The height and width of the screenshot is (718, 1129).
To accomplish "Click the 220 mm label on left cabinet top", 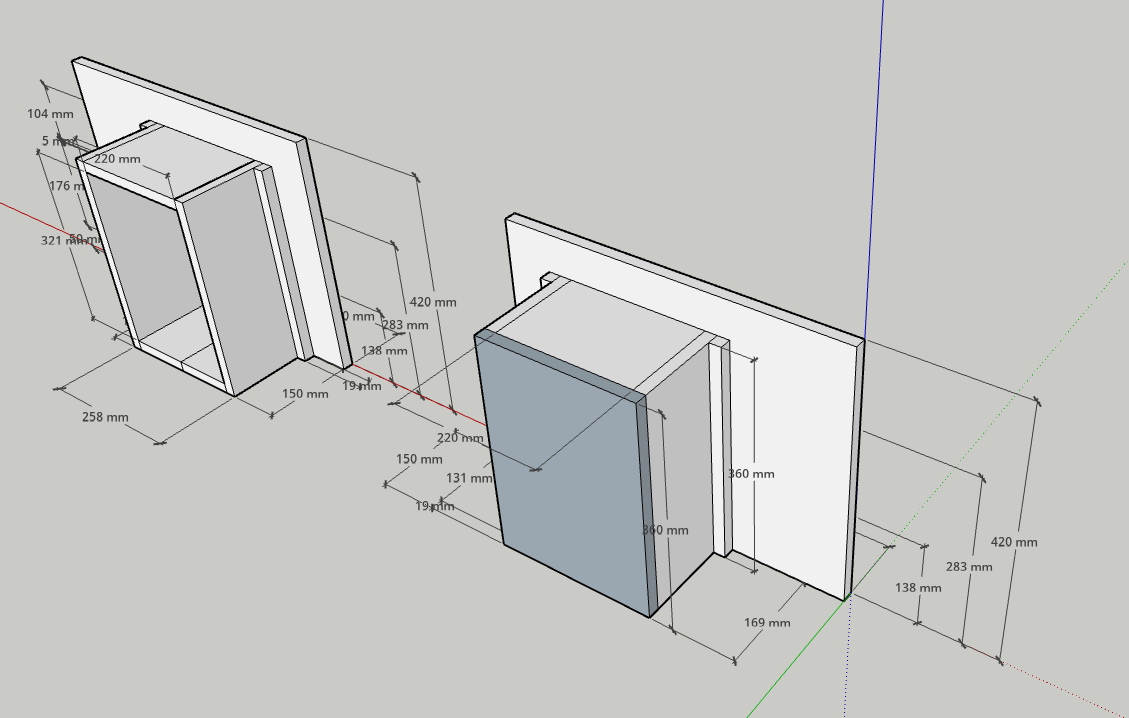I will click(117, 159).
